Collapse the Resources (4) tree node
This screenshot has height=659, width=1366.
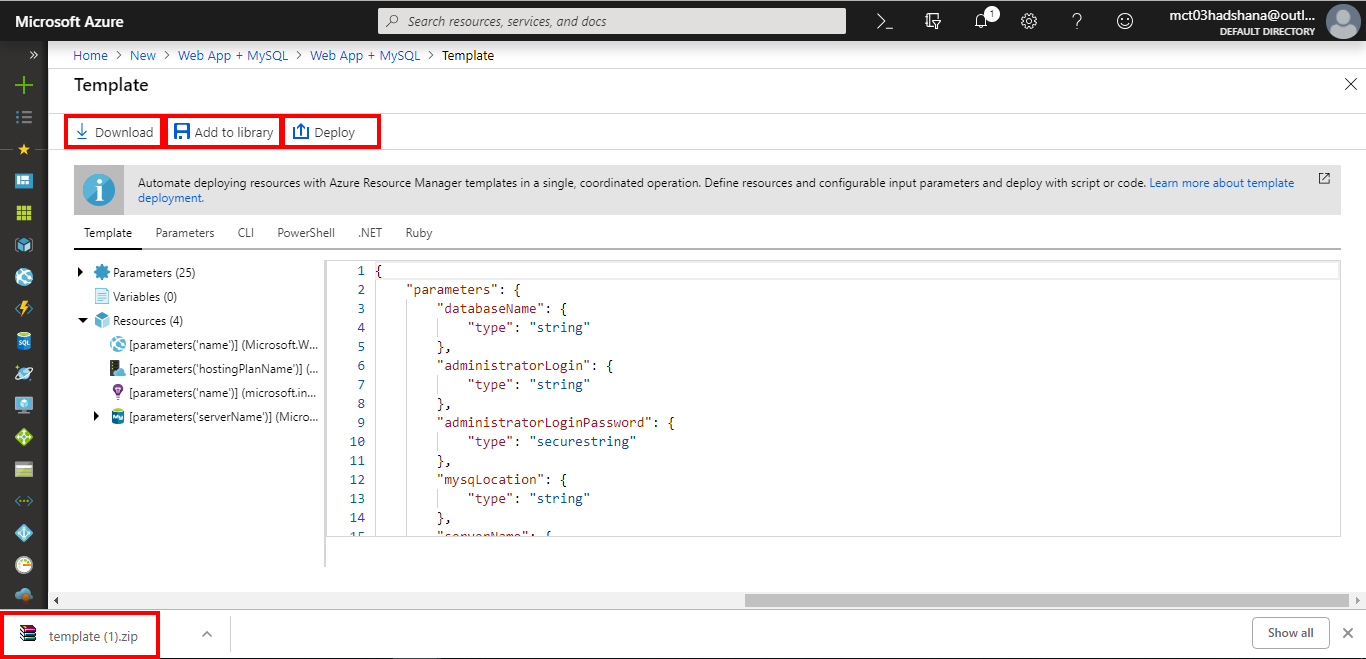point(82,321)
